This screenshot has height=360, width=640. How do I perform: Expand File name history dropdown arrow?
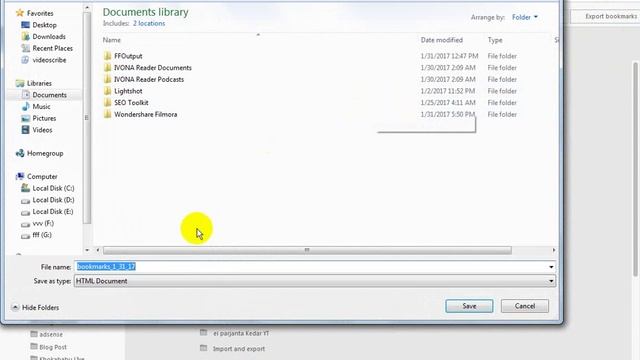pyautogui.click(x=551, y=267)
